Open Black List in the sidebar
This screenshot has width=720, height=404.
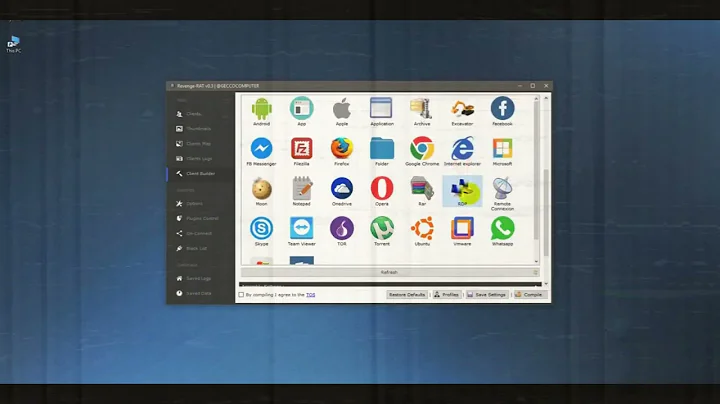tap(196, 248)
